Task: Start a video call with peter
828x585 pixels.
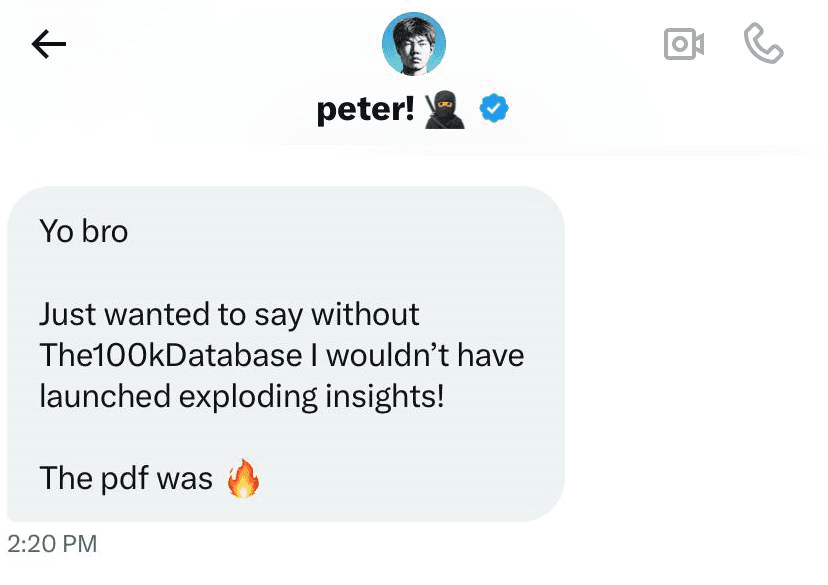Action: (684, 44)
